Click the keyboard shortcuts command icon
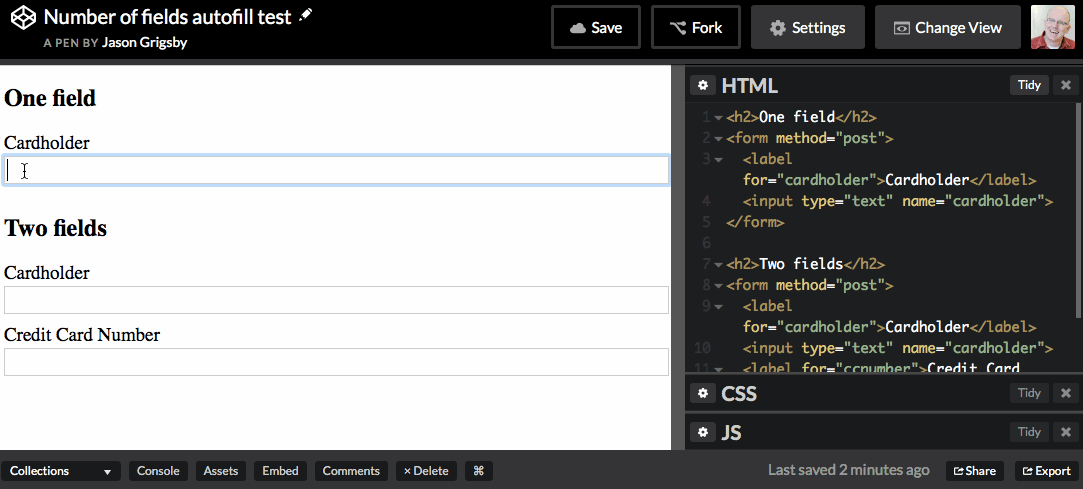Viewport: 1083px width, 489px height. click(x=478, y=471)
